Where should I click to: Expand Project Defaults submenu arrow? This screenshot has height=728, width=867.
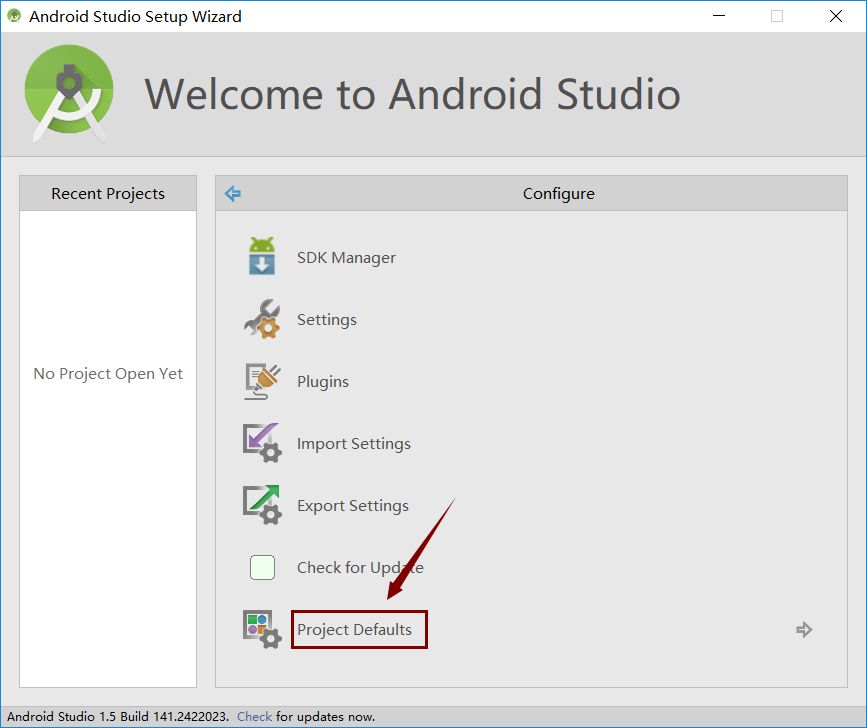pyautogui.click(x=804, y=630)
